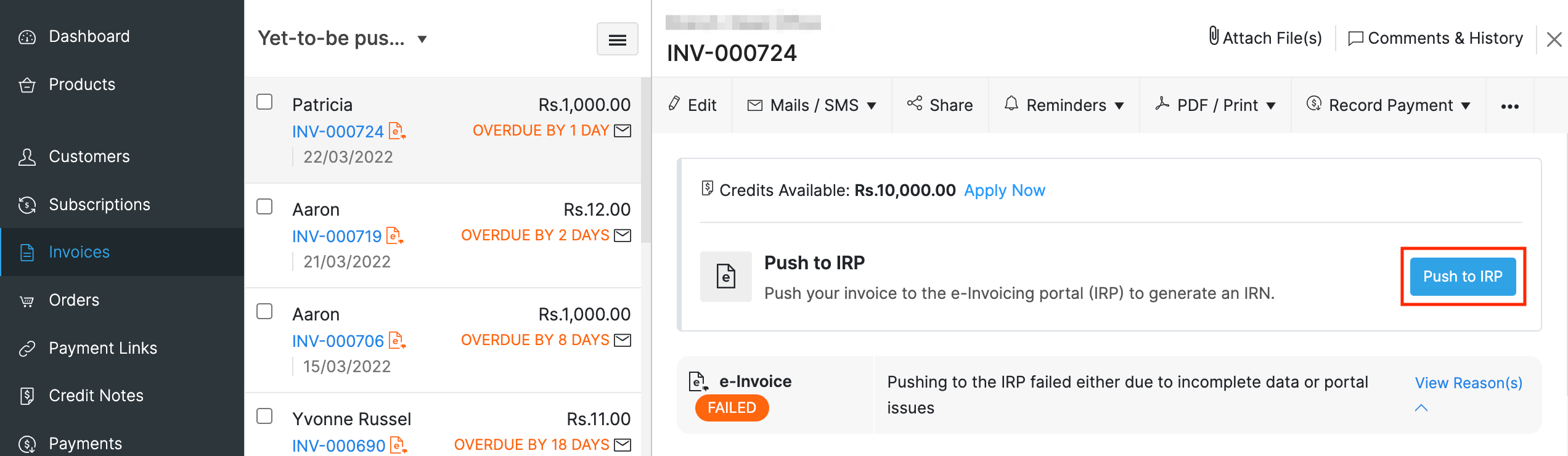Click the envelope icon next to Patricia's overdue invoice
Screen dimensions: 1568x456
pos(624,131)
